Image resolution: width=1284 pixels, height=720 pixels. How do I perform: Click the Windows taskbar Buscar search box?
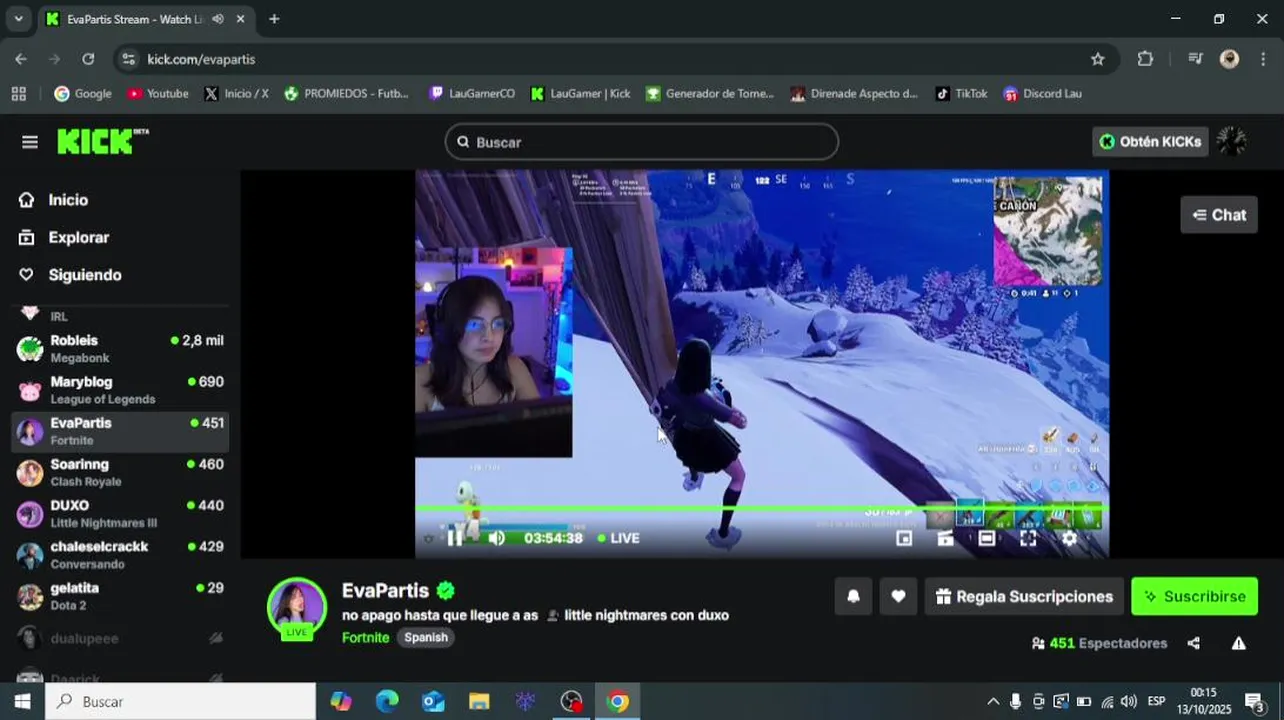(x=180, y=701)
